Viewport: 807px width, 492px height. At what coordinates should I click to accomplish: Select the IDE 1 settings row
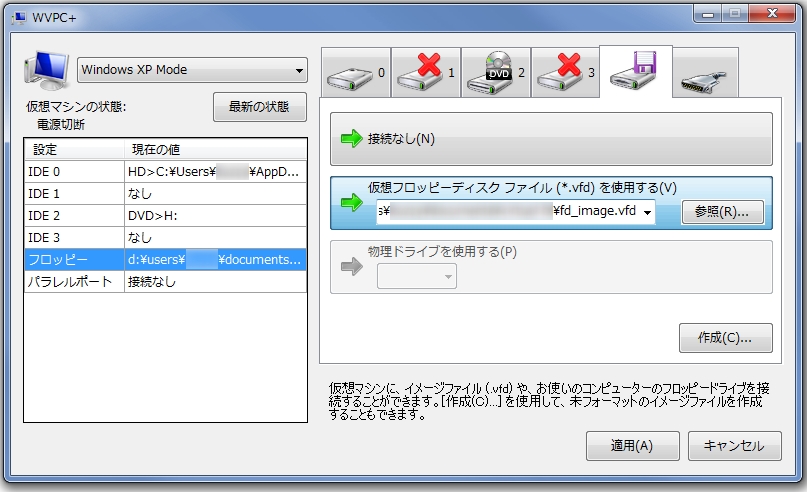click(165, 194)
